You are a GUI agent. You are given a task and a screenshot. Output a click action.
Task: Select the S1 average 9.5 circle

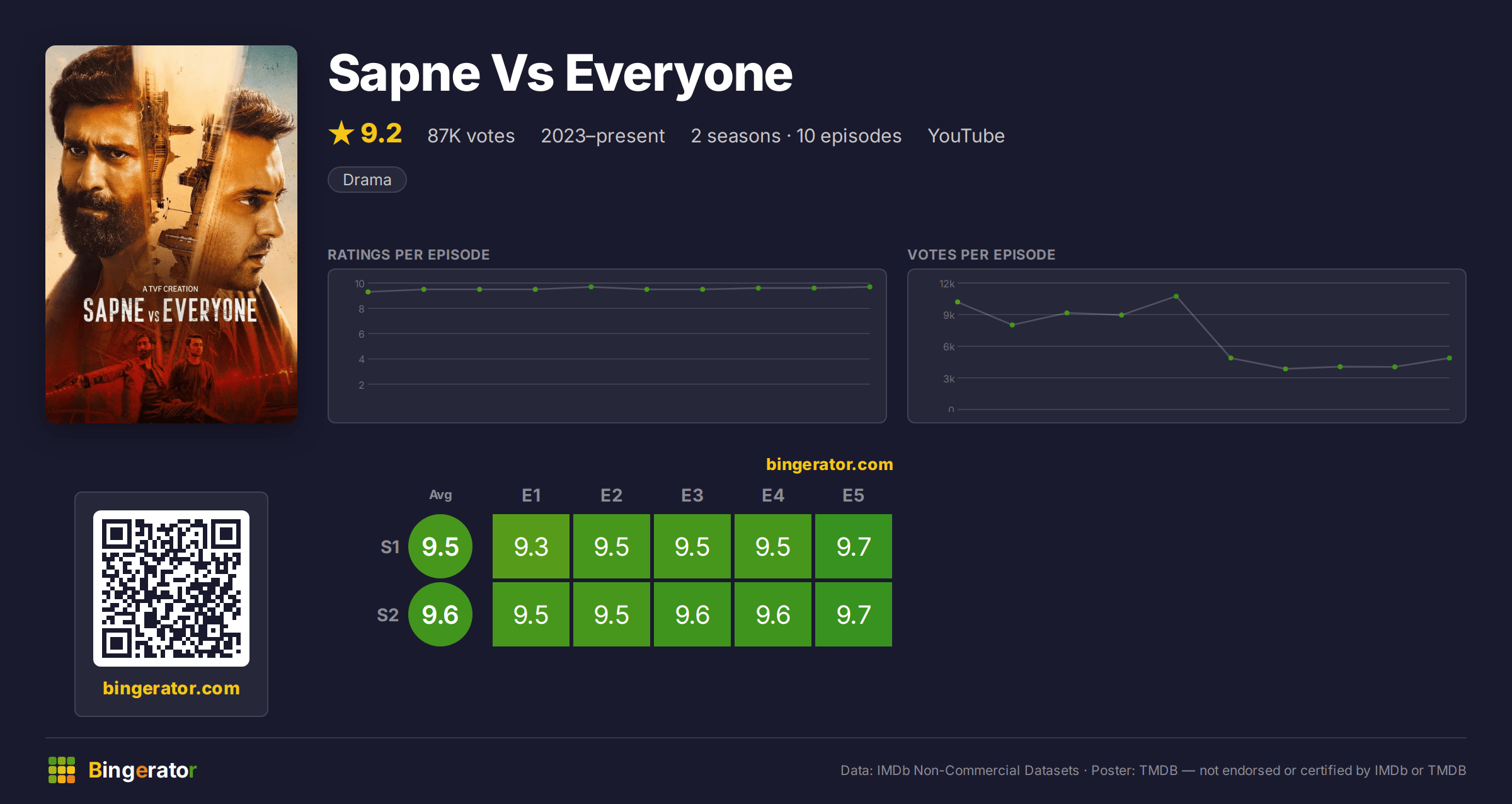coord(440,546)
